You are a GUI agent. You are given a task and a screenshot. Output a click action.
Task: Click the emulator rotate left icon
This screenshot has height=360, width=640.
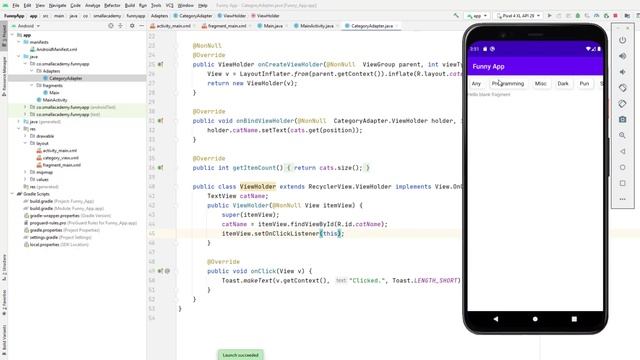pyautogui.click(x=622, y=88)
